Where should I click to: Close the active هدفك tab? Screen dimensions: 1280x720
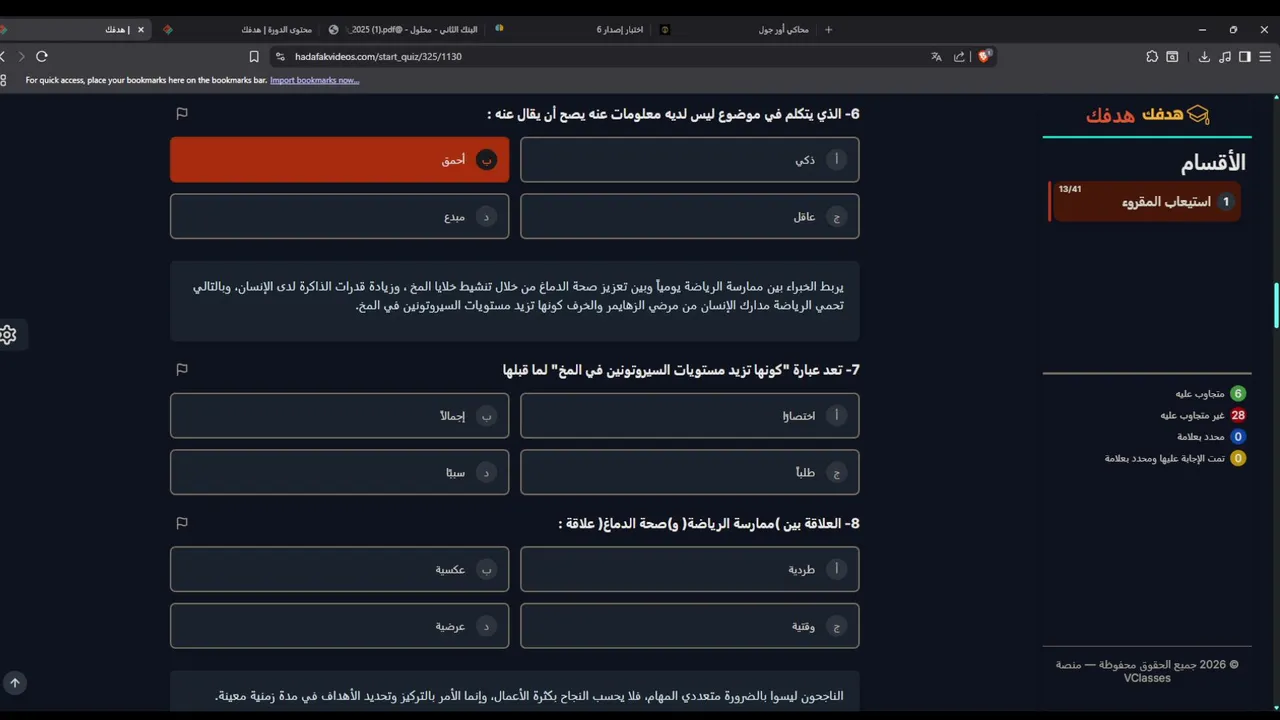coord(141,30)
